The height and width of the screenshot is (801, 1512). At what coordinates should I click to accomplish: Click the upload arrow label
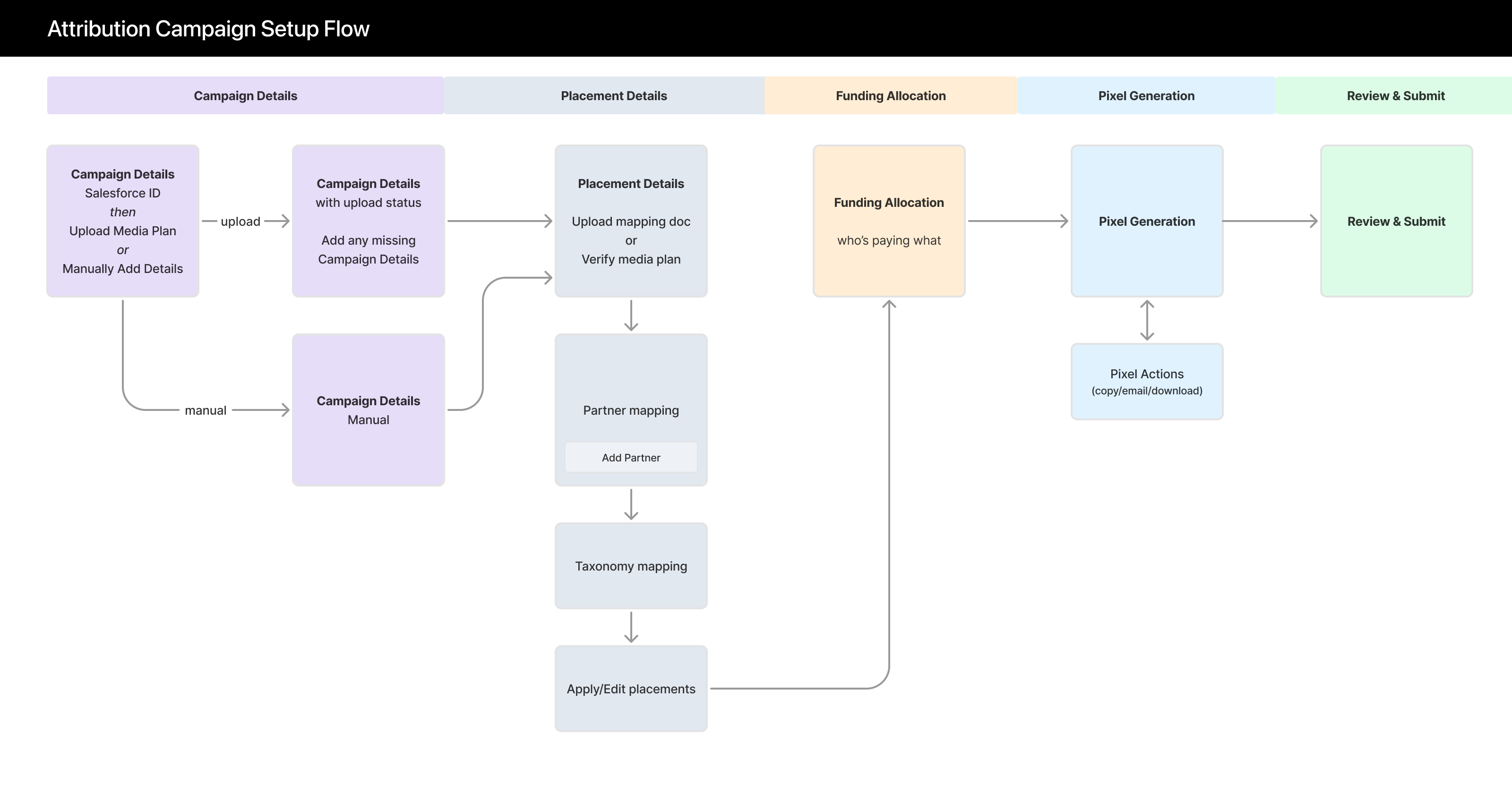(x=241, y=221)
